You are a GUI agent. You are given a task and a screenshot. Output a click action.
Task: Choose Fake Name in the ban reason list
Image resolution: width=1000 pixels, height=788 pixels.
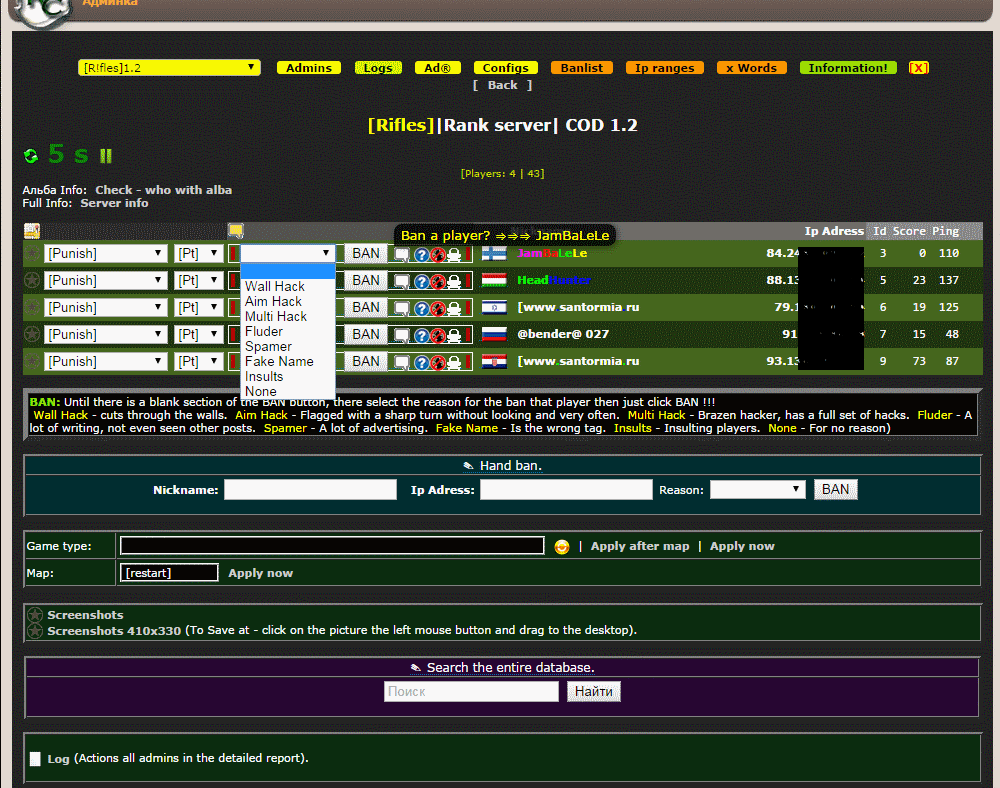tap(279, 361)
